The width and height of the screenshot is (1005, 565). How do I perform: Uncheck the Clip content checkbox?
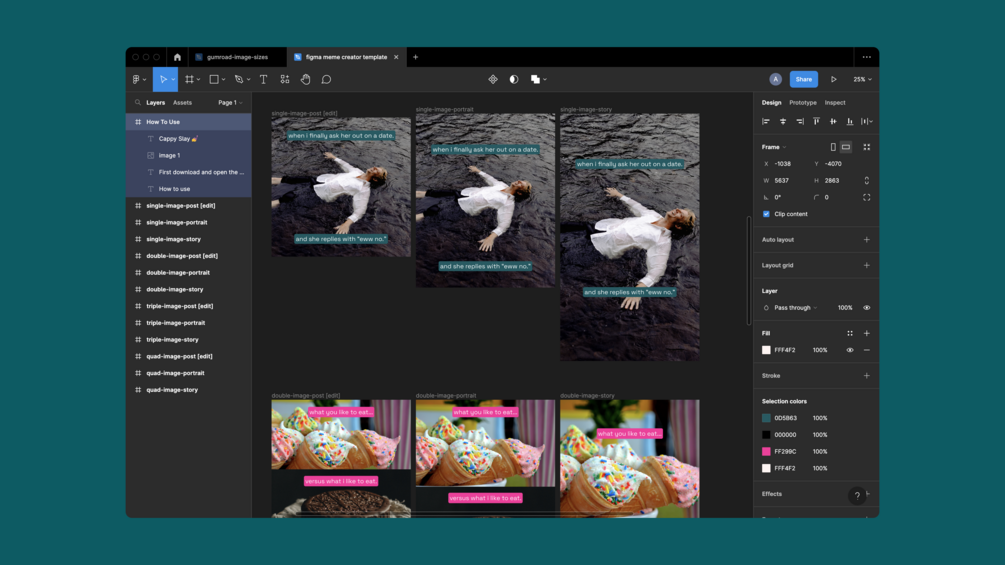tap(767, 214)
